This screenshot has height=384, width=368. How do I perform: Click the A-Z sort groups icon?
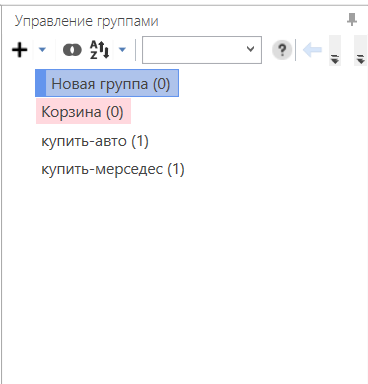[x=99, y=50]
